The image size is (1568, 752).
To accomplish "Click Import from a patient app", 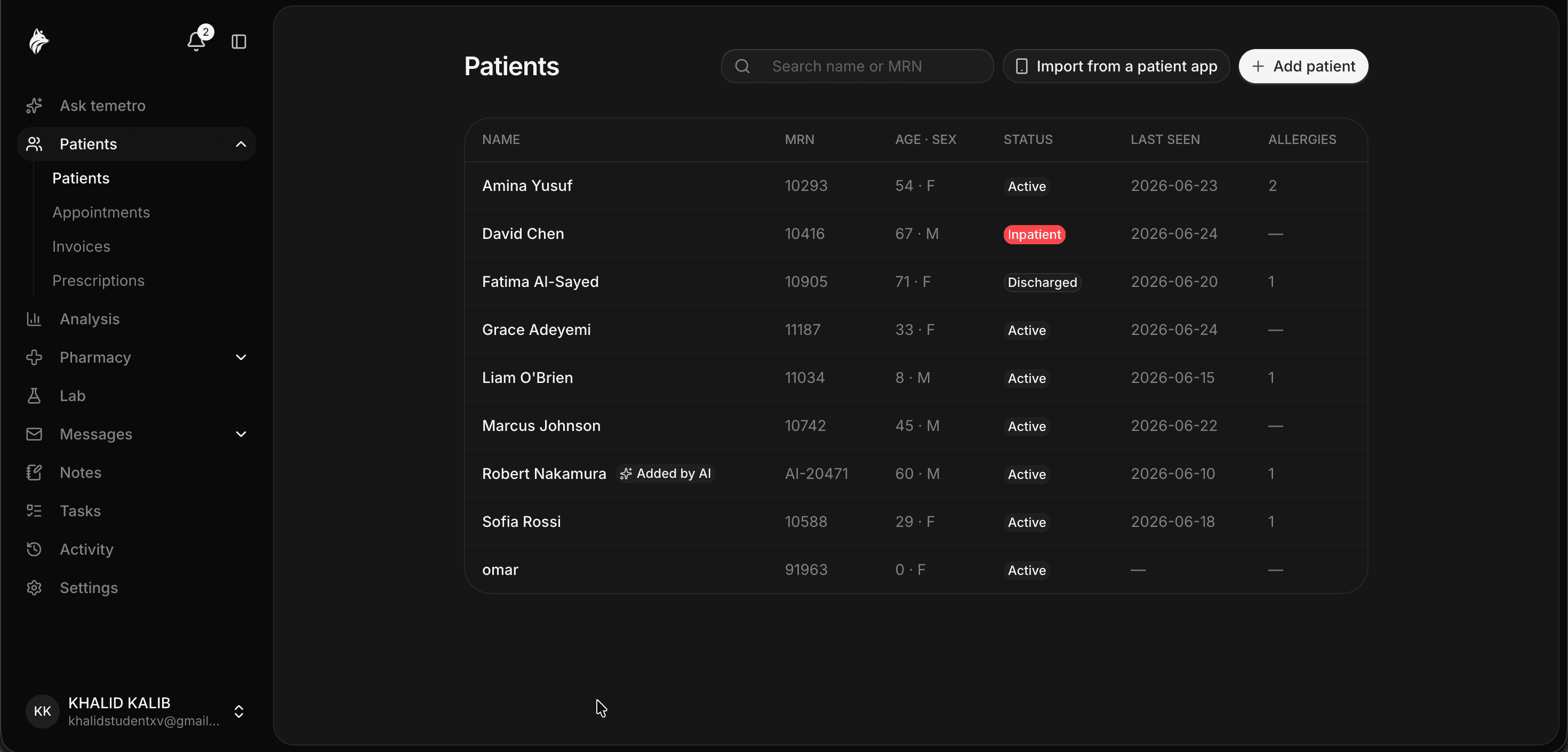I will [x=1116, y=66].
